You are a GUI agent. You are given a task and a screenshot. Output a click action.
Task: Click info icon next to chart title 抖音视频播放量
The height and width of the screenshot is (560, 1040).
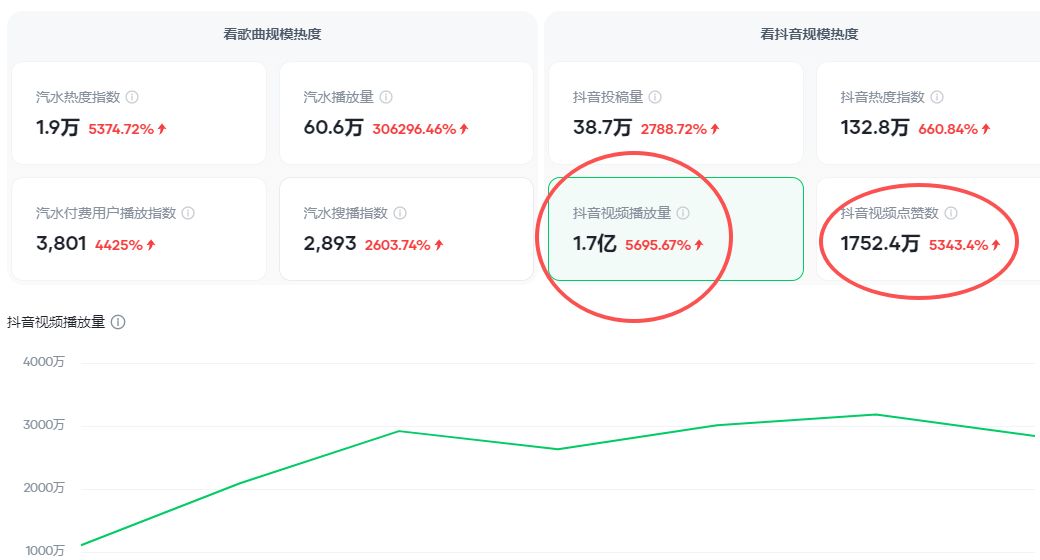118,322
